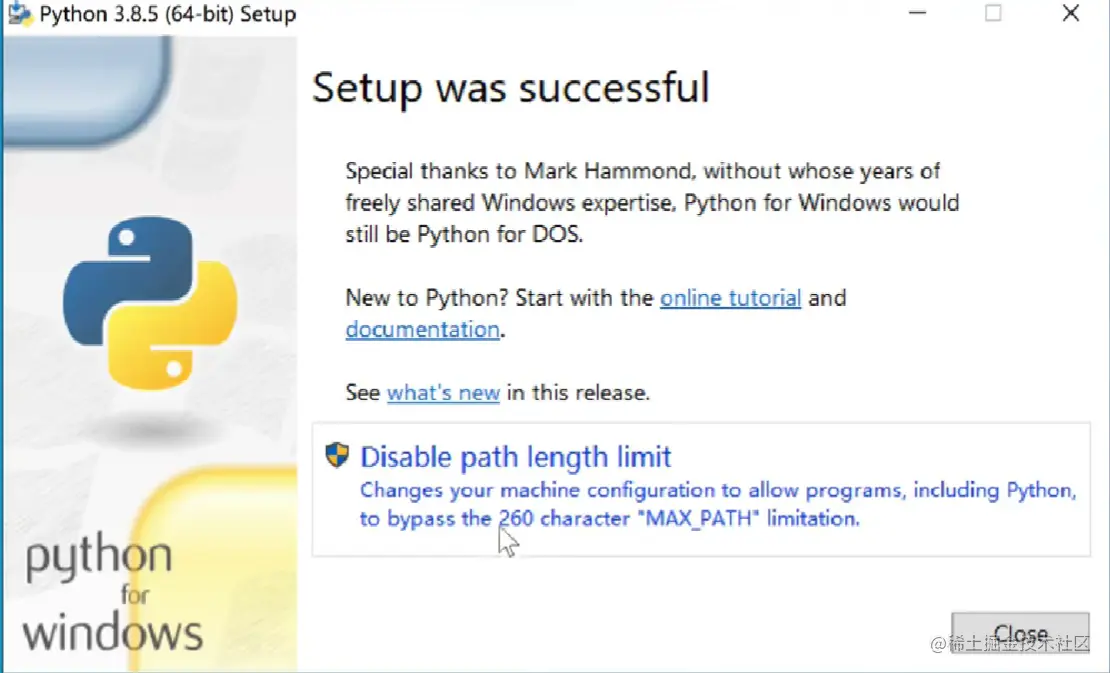
Task: Click the UAC shield icon
Action: (337, 456)
